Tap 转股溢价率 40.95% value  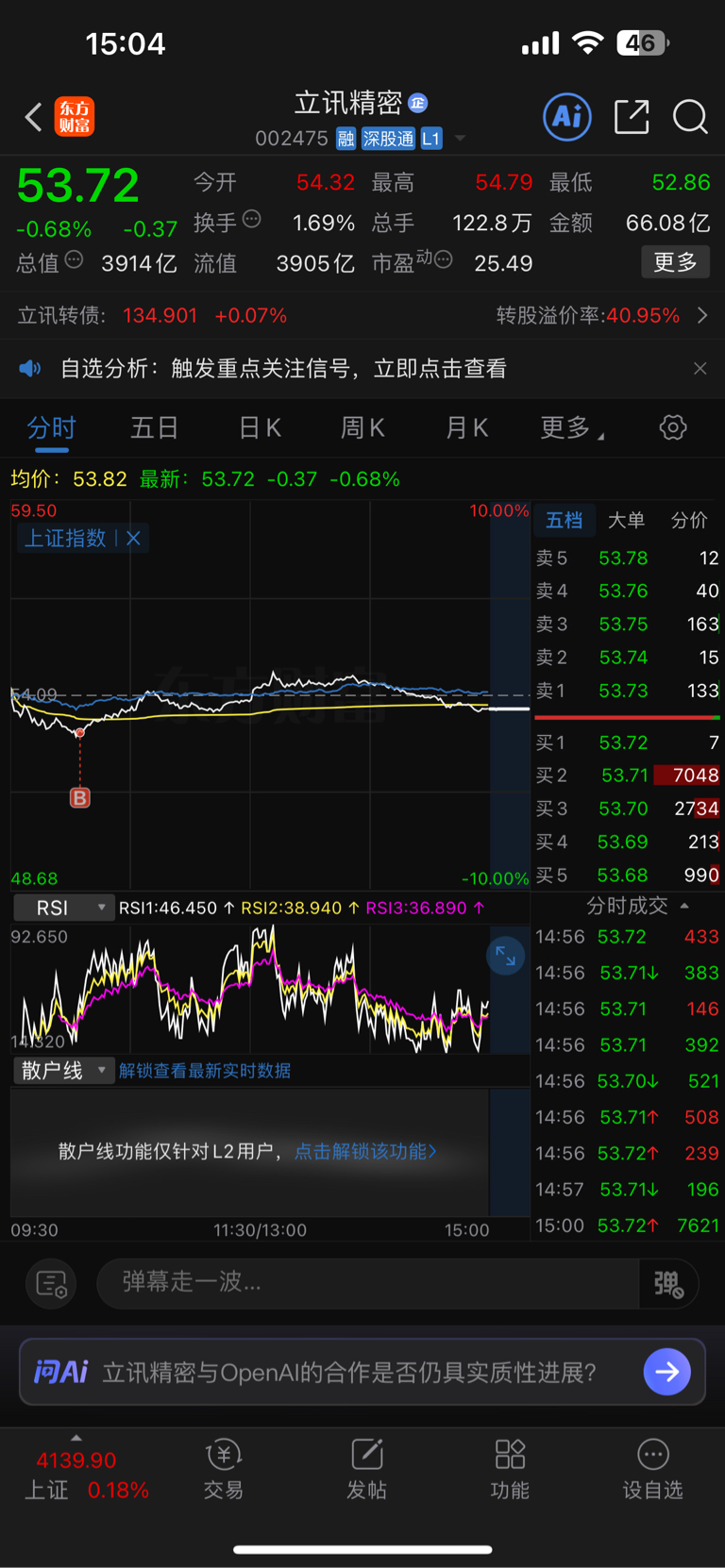point(642,315)
